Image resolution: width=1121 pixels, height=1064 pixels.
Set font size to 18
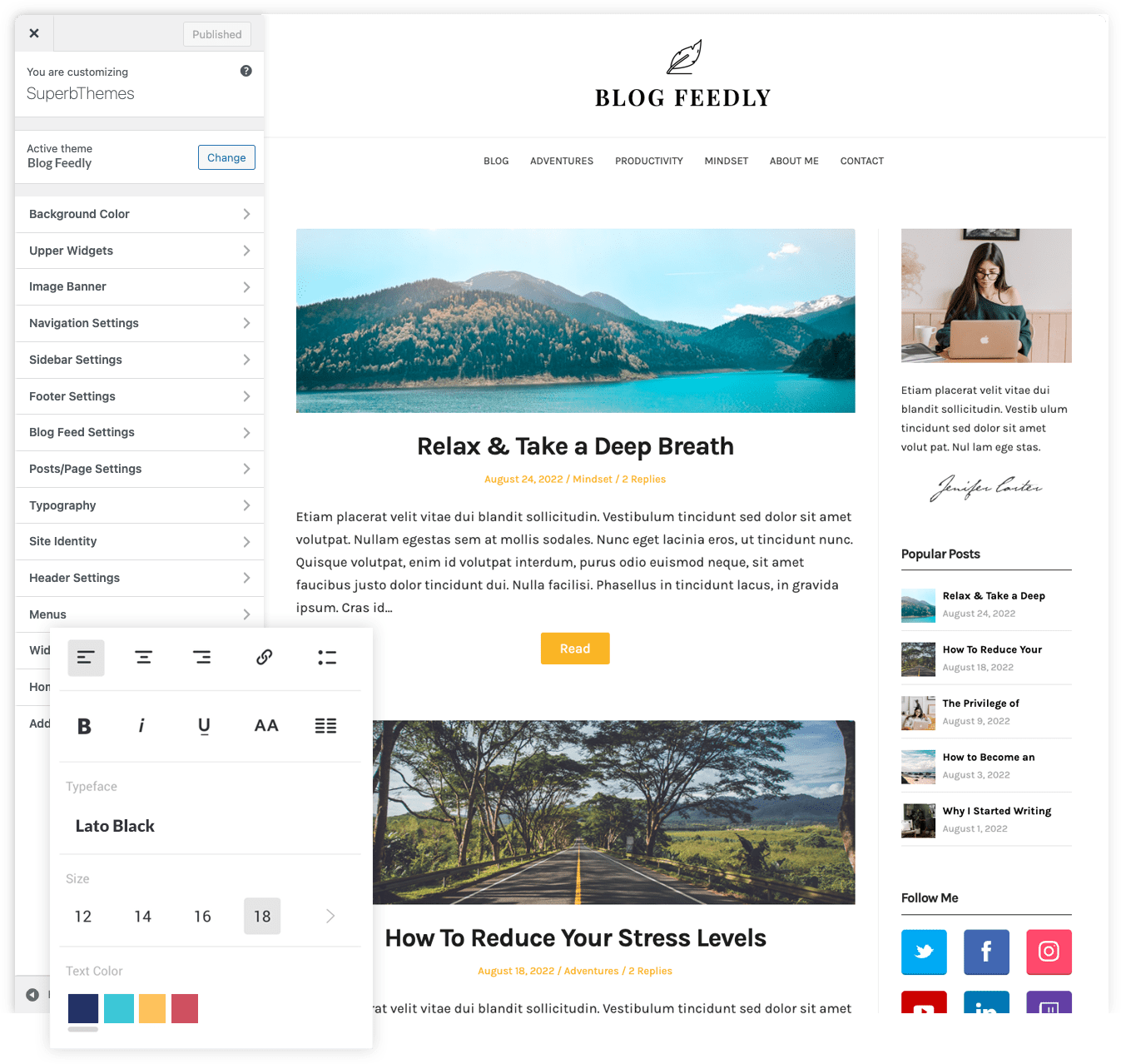click(262, 916)
